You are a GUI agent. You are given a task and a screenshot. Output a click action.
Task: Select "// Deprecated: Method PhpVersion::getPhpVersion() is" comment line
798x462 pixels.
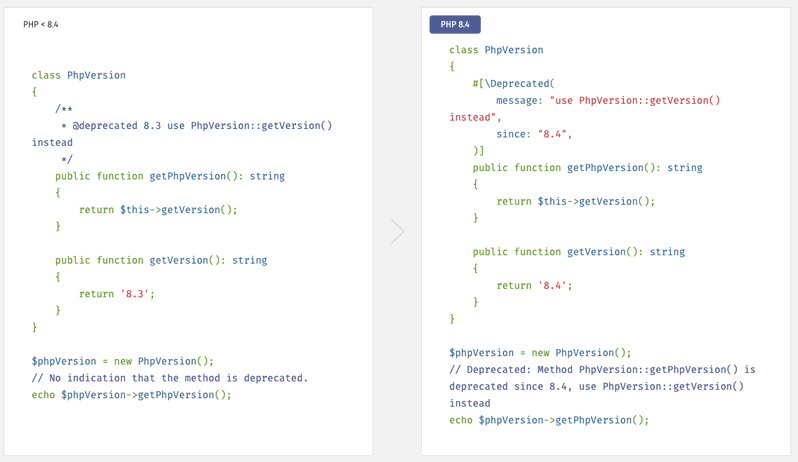(602, 369)
